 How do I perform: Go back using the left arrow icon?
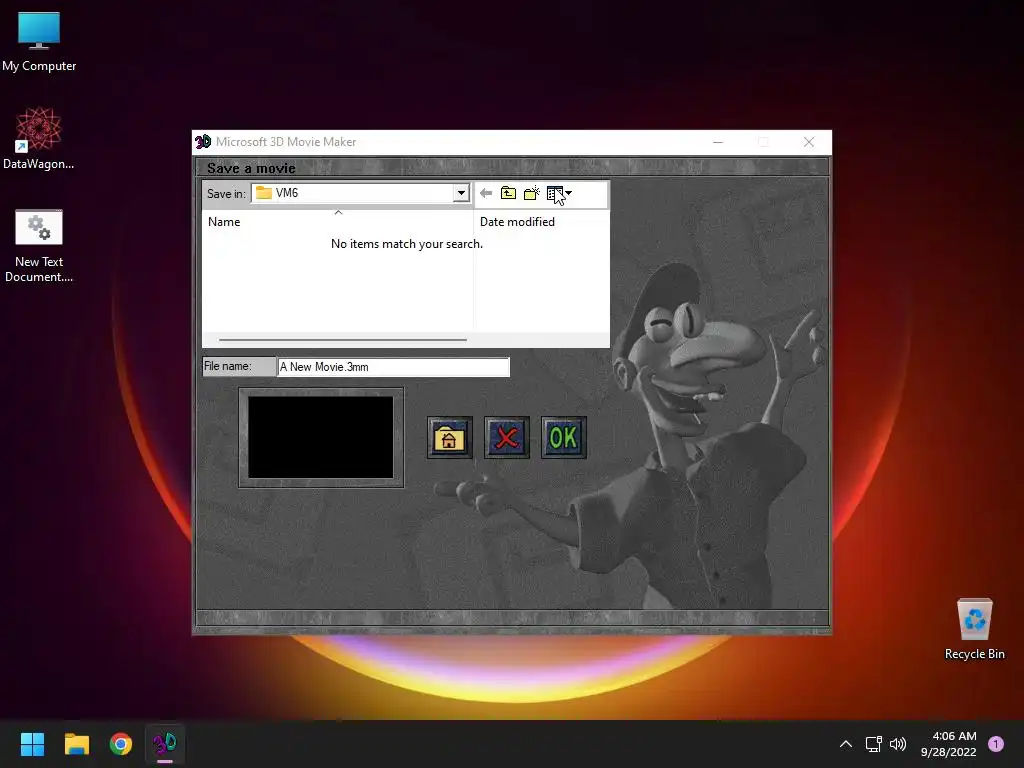(486, 193)
